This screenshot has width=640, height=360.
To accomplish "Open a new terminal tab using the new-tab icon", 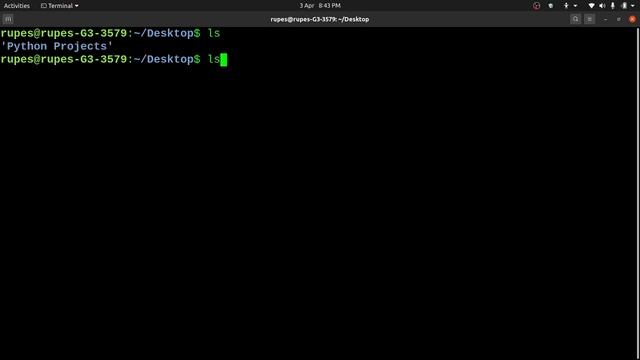I will tap(8, 19).
